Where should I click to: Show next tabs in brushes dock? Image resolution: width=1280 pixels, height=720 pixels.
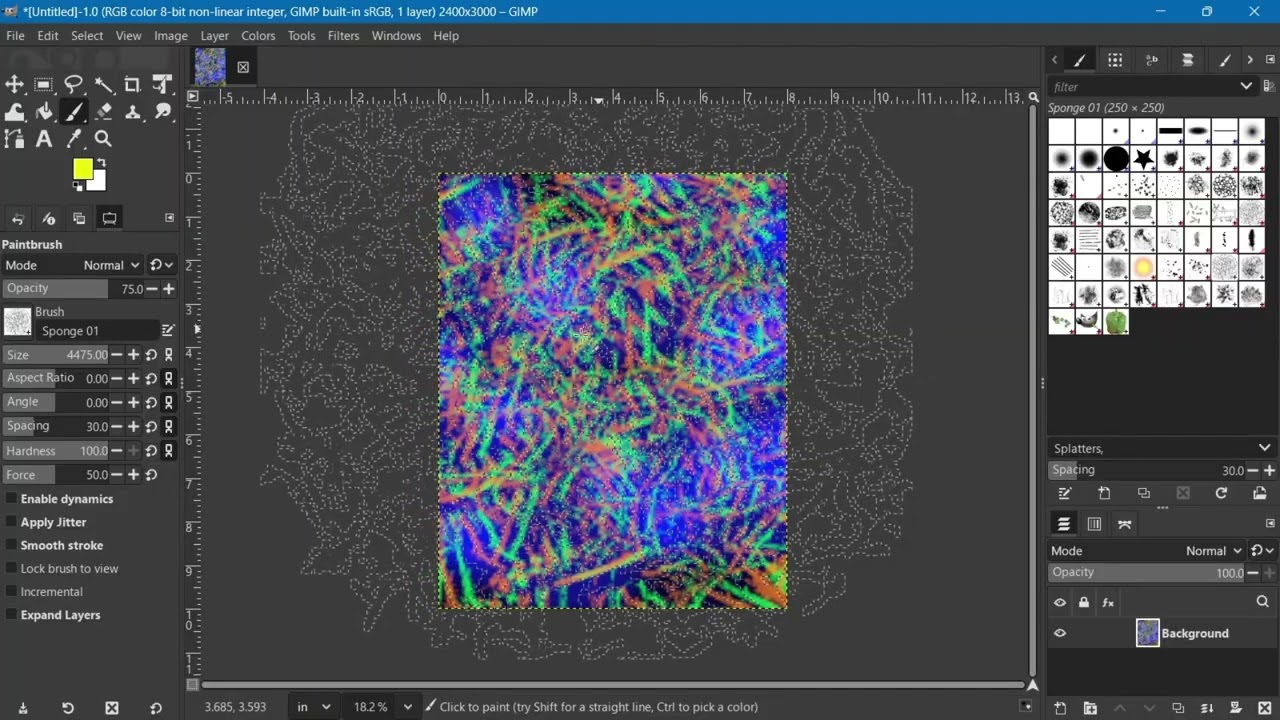click(1250, 60)
